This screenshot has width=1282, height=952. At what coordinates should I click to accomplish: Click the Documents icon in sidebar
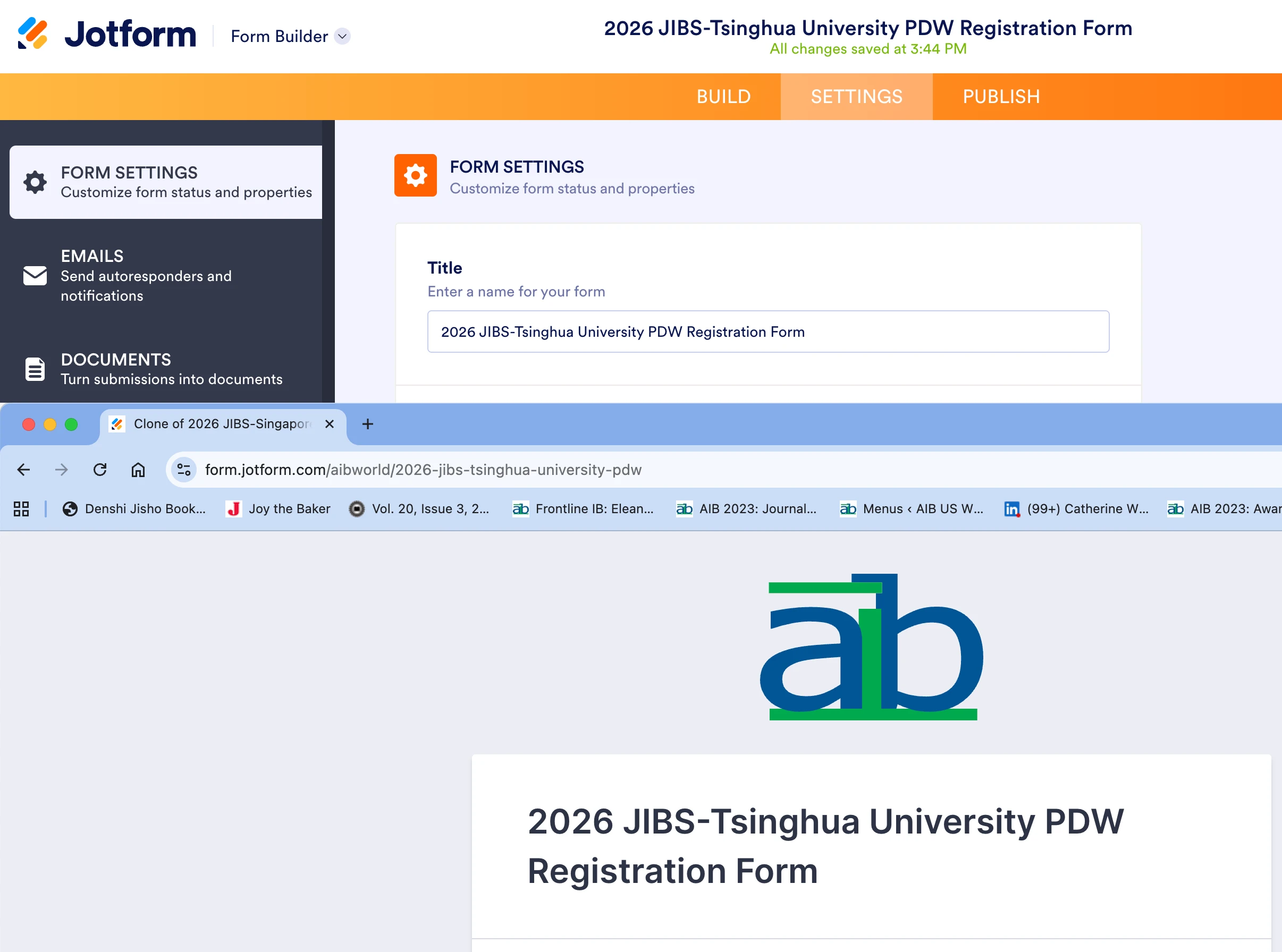coord(34,368)
